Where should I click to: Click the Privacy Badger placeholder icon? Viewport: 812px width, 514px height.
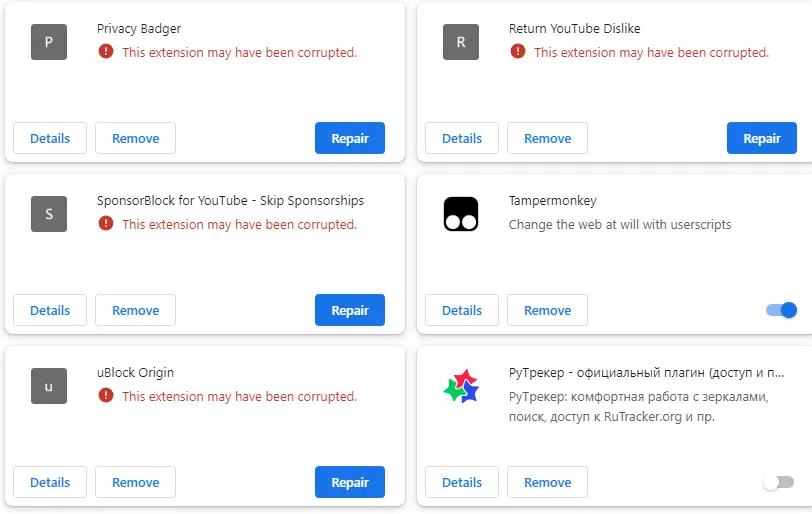pyautogui.click(x=49, y=42)
